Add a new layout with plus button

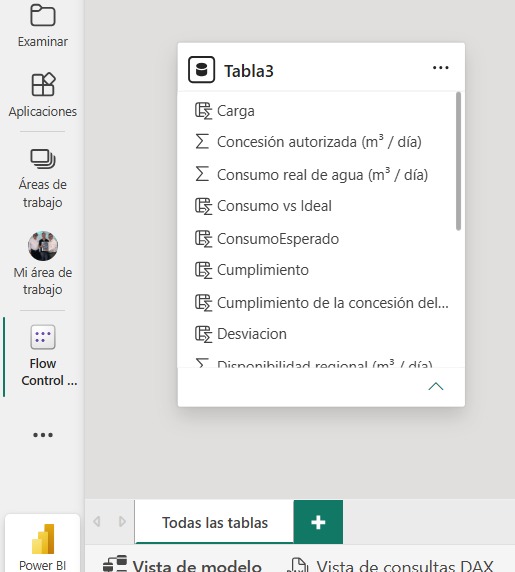tap(318, 522)
